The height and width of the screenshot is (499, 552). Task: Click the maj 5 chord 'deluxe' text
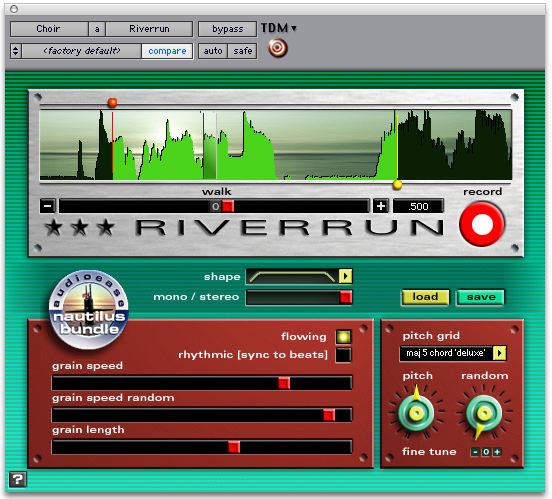446,353
